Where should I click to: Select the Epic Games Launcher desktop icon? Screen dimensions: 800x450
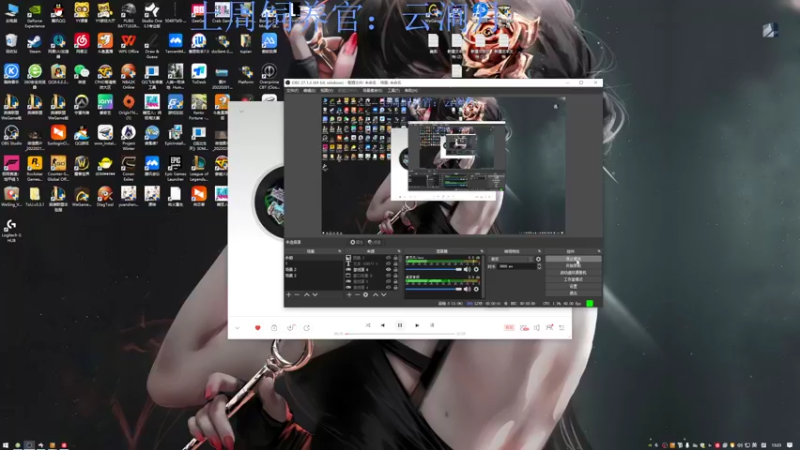[176, 168]
